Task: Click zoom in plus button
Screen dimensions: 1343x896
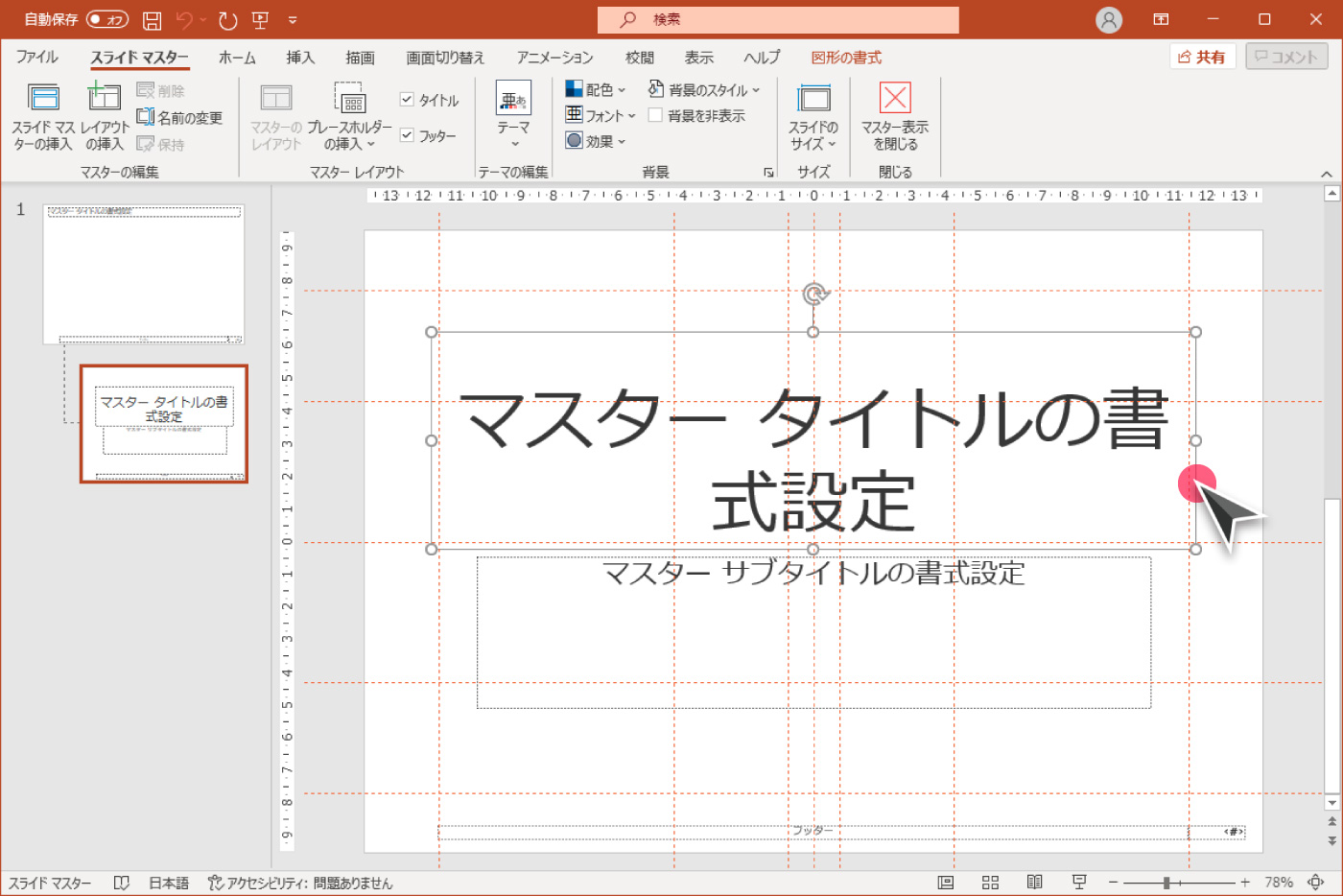Action: point(1245,883)
